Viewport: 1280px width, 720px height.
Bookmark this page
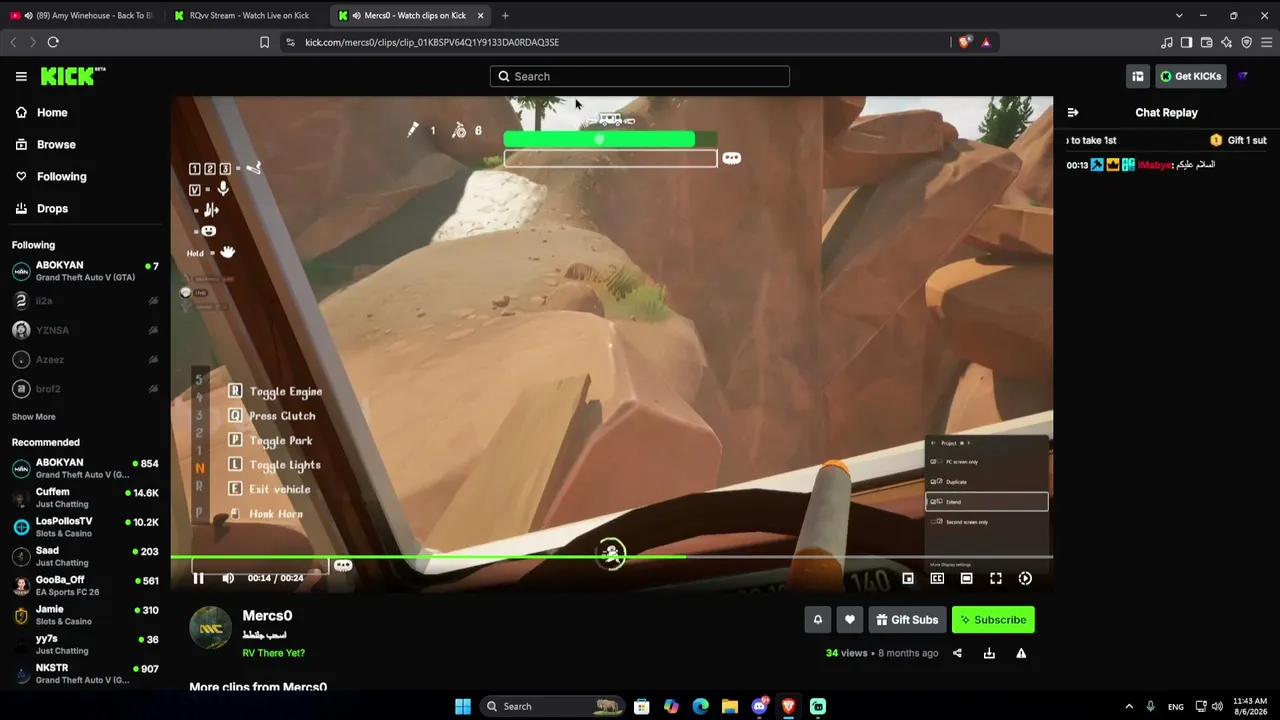[x=264, y=42]
